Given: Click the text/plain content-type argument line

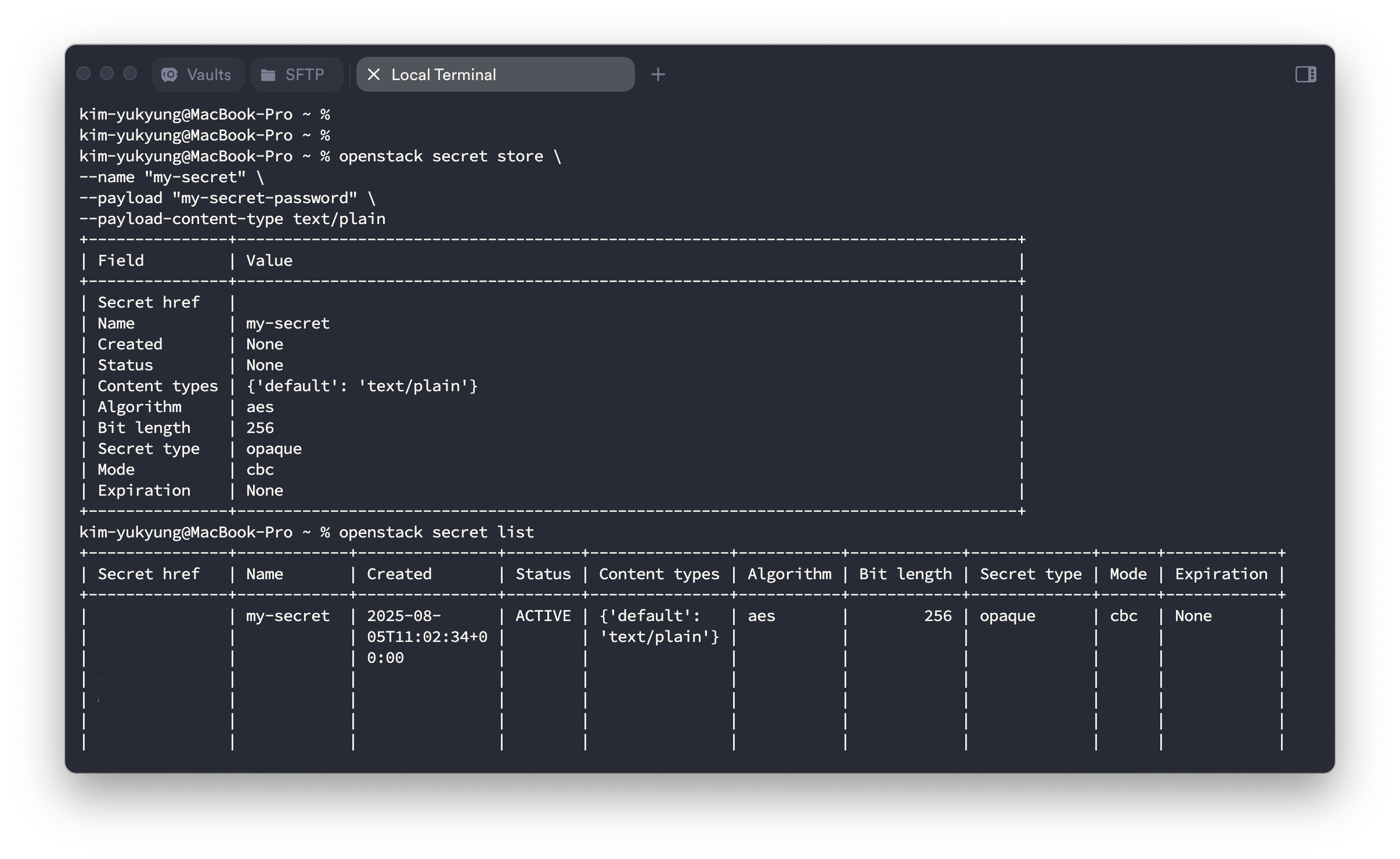Looking at the screenshot, I should pos(232,219).
